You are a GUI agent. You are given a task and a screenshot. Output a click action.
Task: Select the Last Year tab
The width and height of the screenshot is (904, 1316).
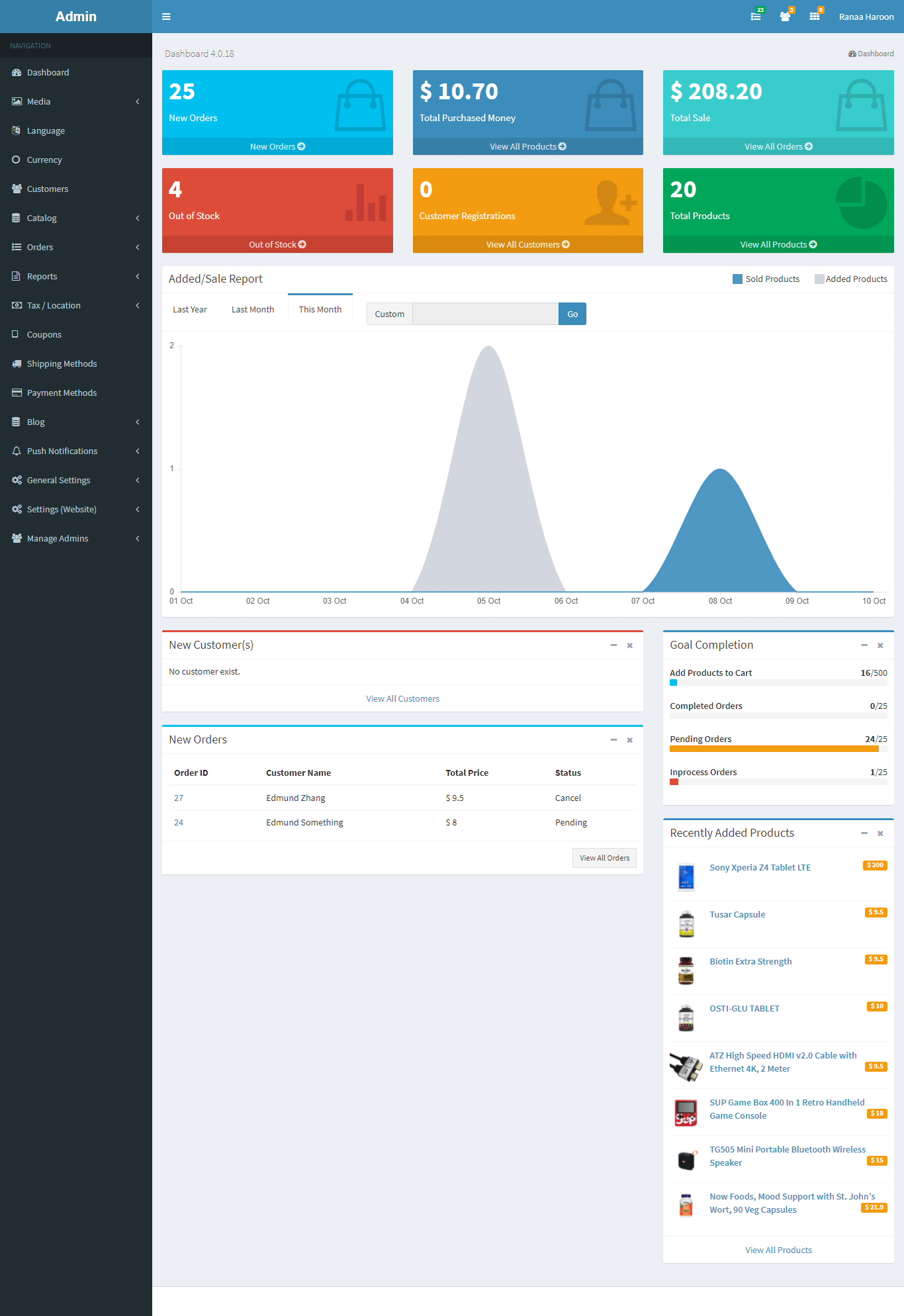(x=190, y=309)
